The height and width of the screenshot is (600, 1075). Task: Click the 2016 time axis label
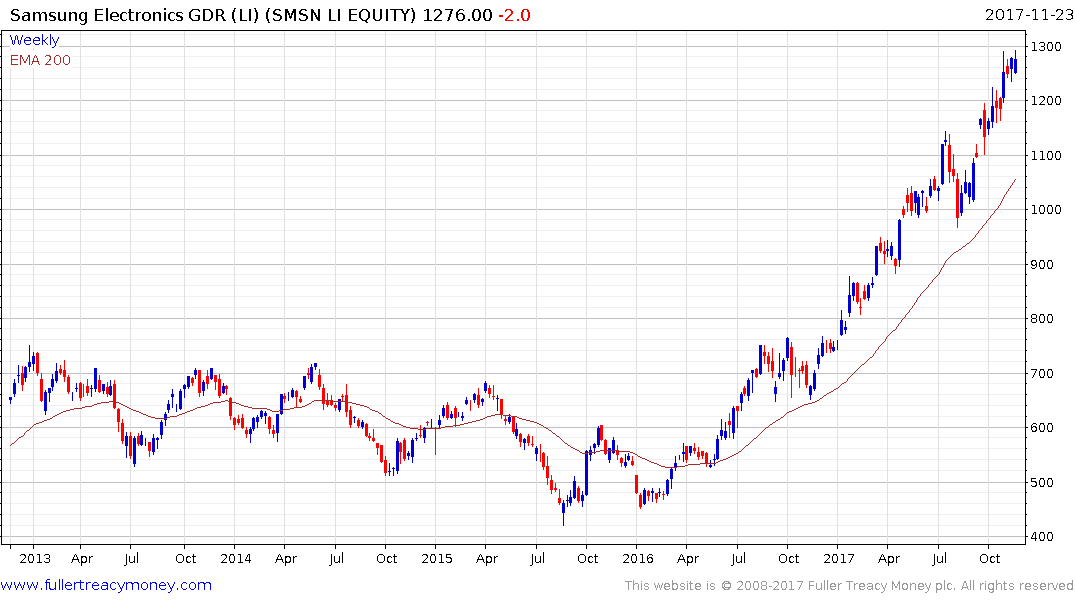tap(638, 558)
